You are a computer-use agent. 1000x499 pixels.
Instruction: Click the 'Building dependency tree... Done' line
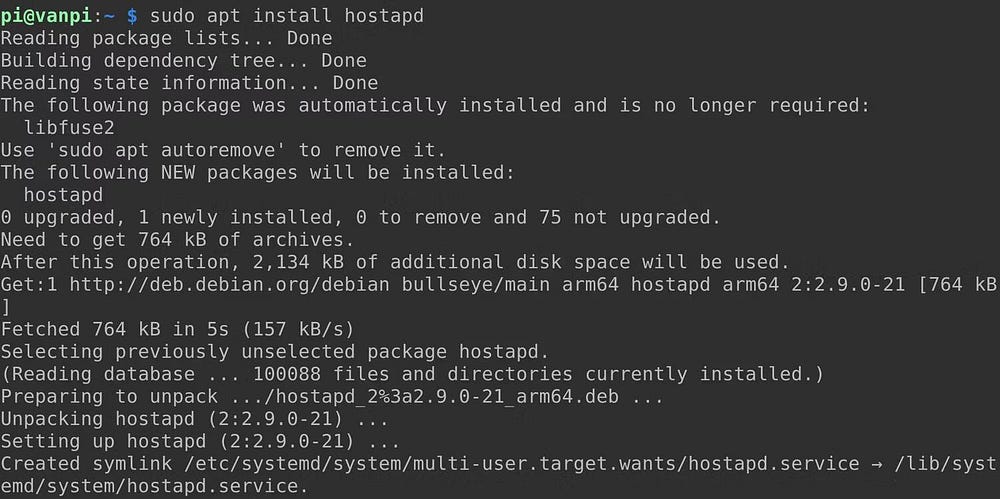coord(183,60)
